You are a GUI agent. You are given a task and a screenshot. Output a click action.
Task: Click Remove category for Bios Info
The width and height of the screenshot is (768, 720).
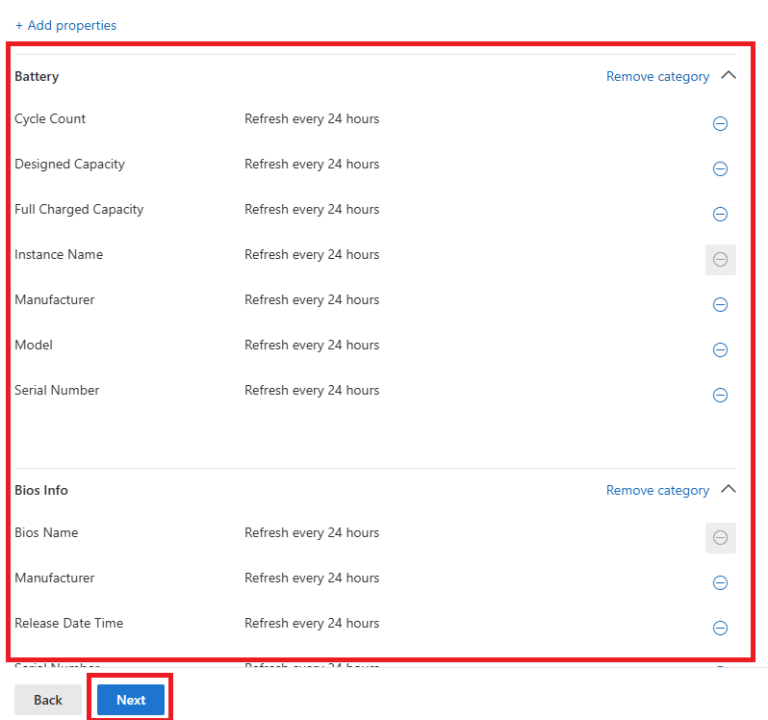point(657,491)
